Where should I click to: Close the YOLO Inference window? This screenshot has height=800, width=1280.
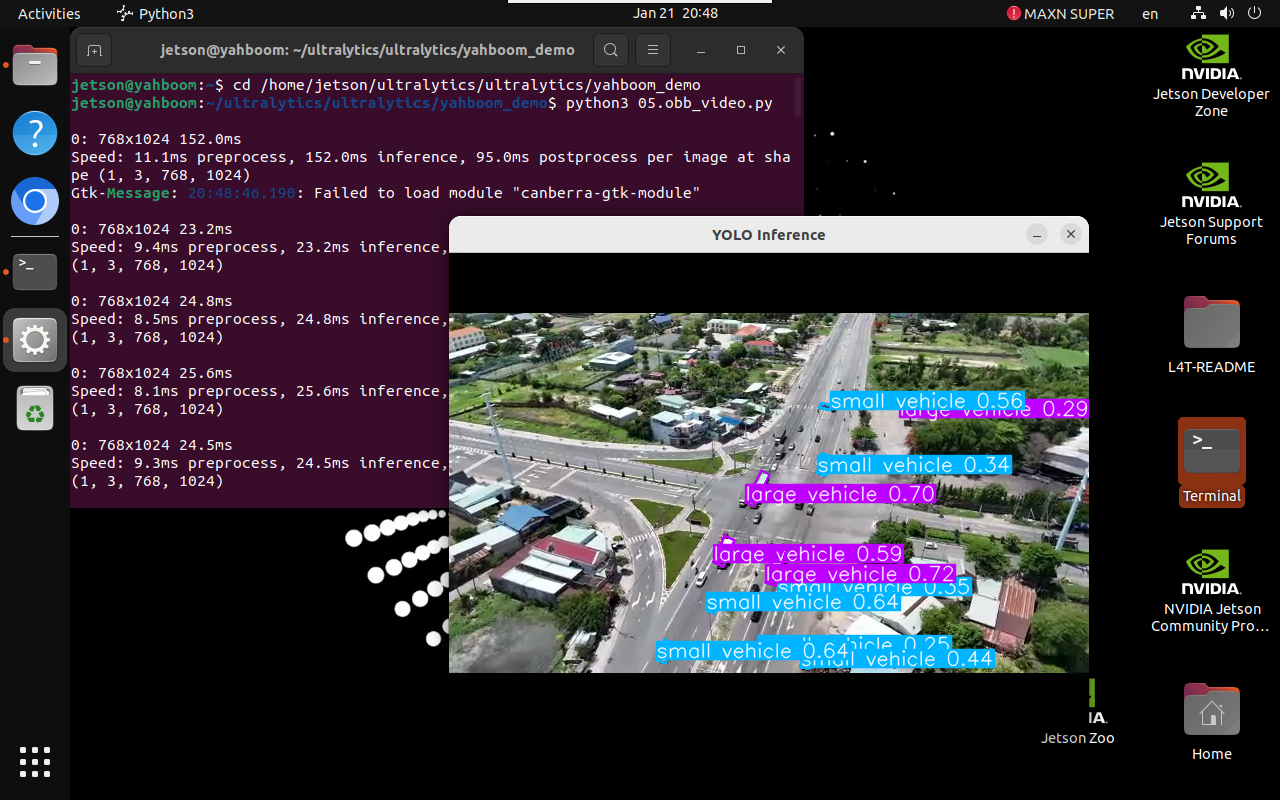1070,235
